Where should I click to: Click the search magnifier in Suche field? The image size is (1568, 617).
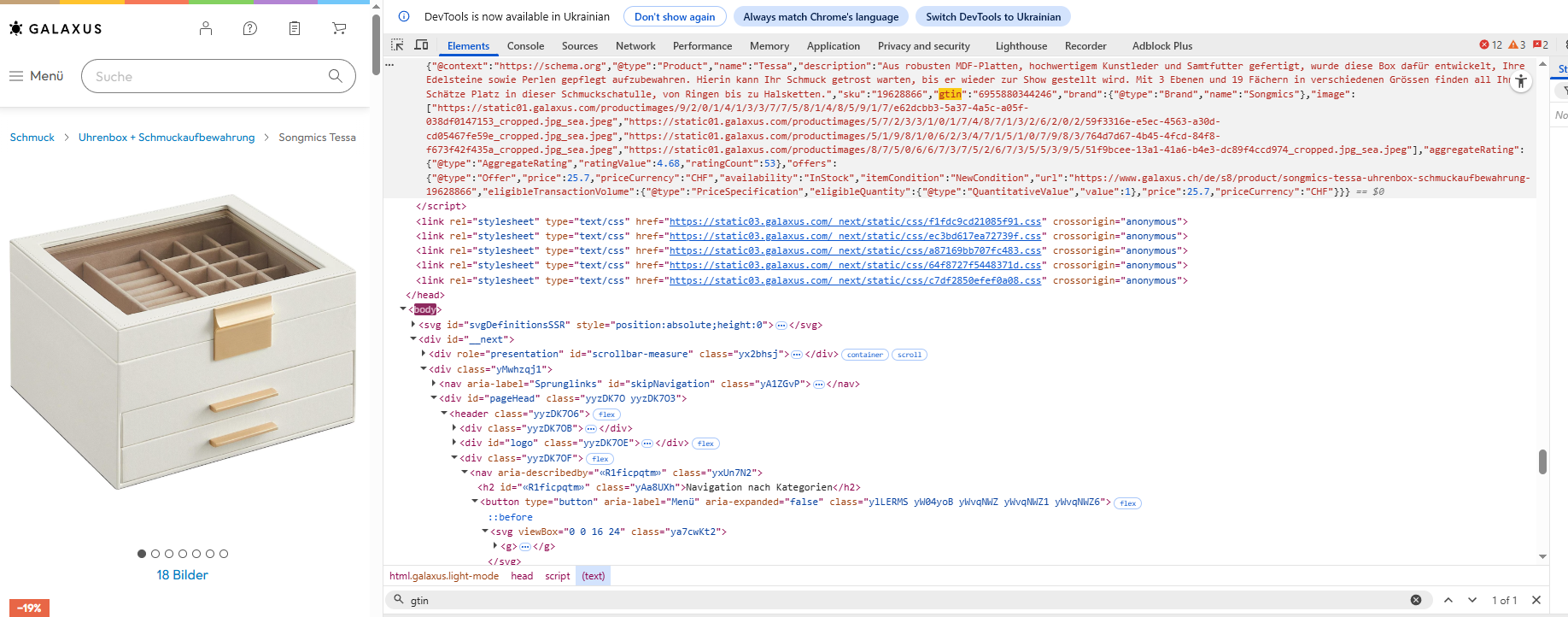click(x=335, y=76)
